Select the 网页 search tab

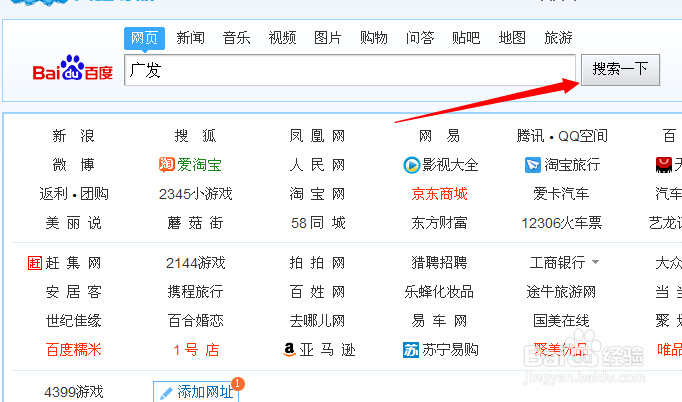144,38
